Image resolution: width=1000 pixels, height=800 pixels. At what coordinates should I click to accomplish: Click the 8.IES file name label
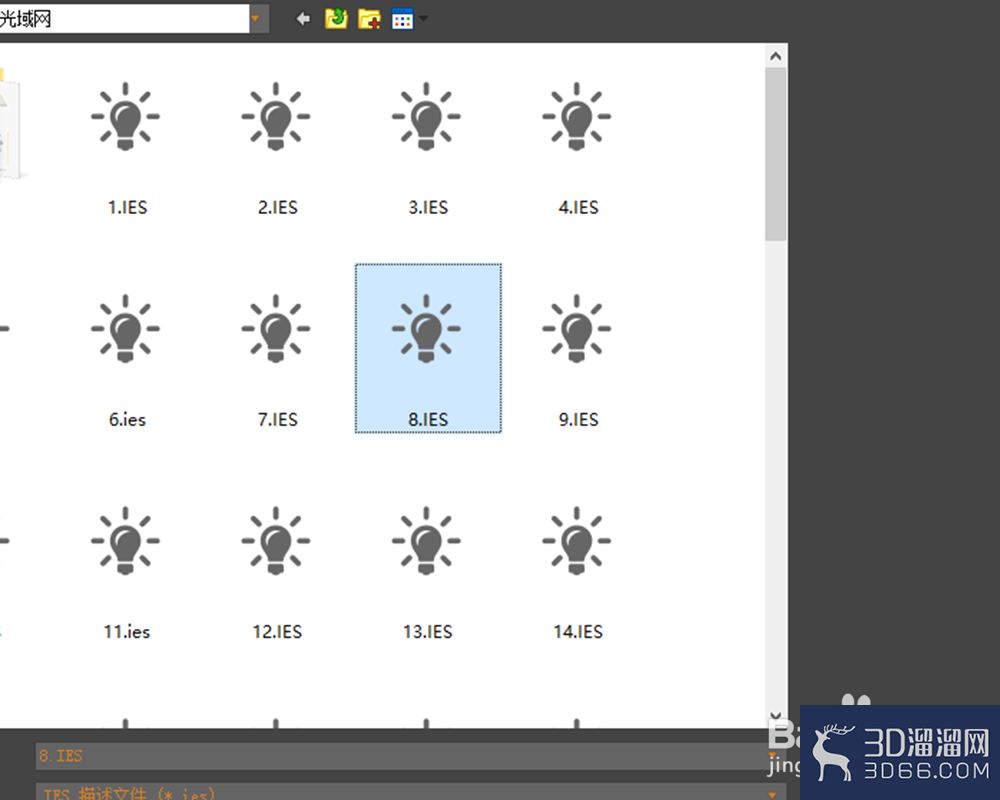click(x=428, y=419)
